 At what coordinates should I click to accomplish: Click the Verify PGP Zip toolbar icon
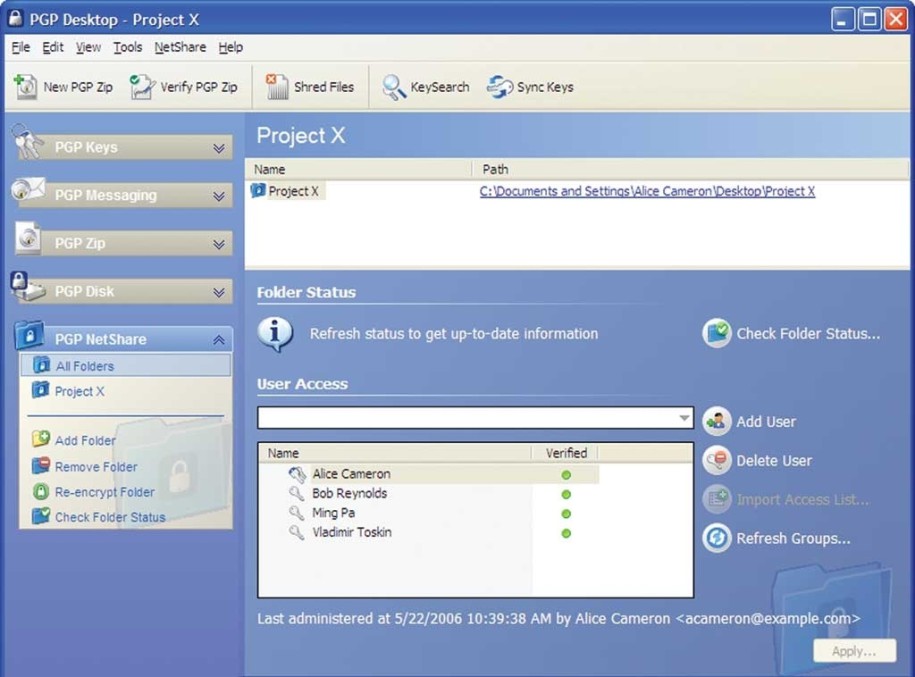tap(142, 87)
